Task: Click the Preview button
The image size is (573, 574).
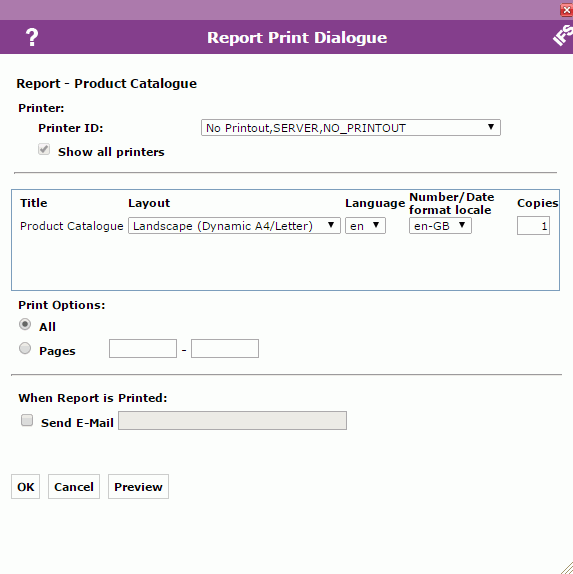Action: (x=138, y=487)
